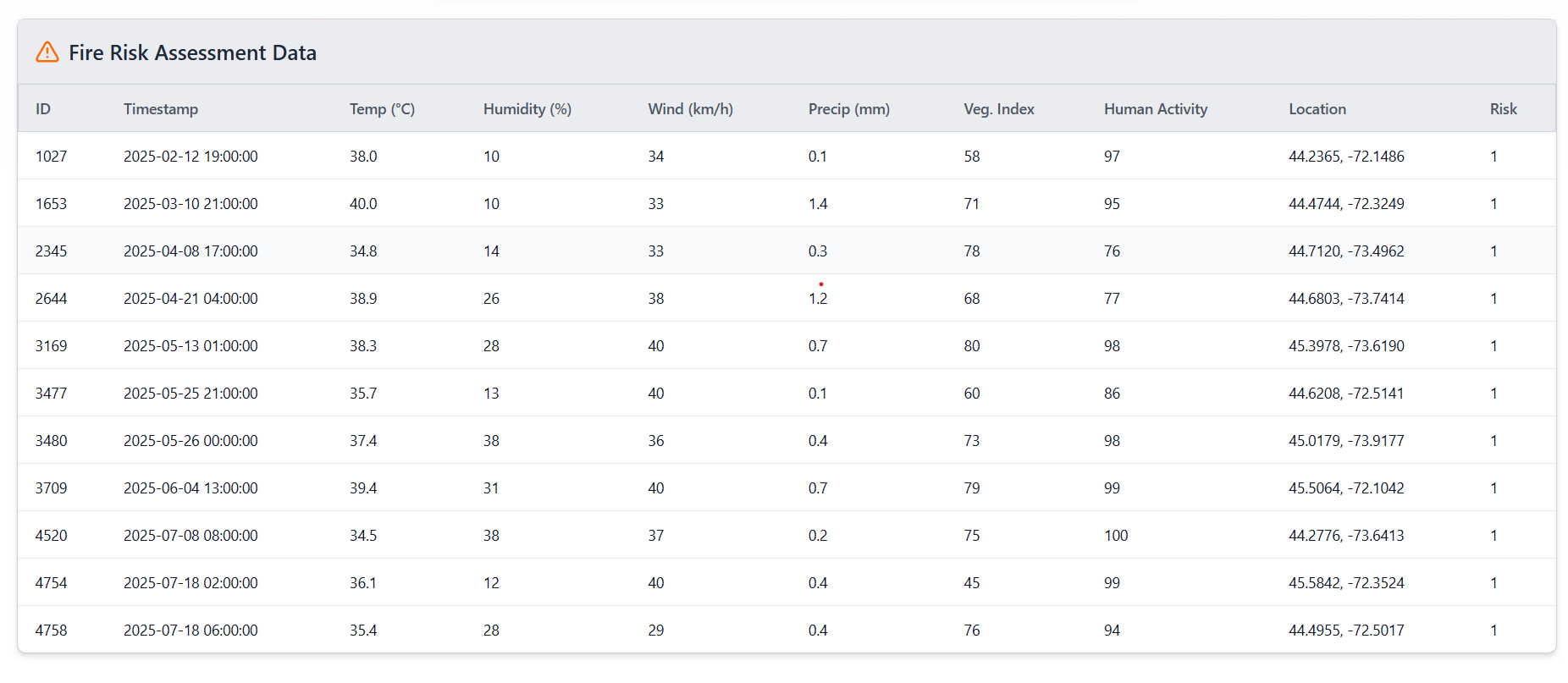Click timestamp 2025-03-10 21:00:00
Viewport: 1568px width, 683px height.
point(190,204)
